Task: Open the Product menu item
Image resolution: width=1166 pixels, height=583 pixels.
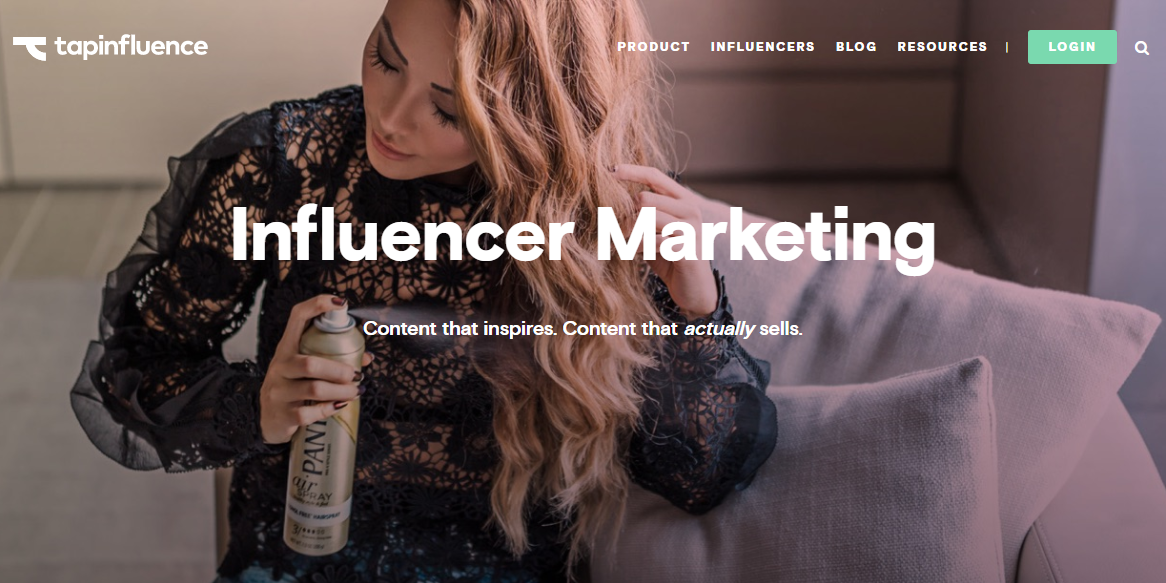Action: coord(654,47)
